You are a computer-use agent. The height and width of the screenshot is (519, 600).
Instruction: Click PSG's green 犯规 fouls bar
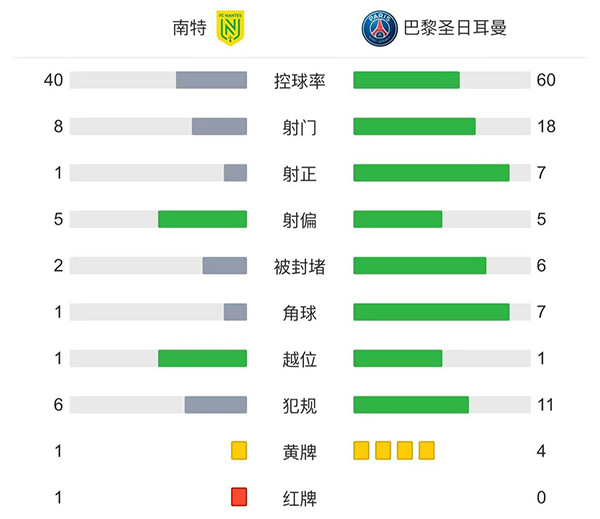pyautogui.click(x=411, y=405)
